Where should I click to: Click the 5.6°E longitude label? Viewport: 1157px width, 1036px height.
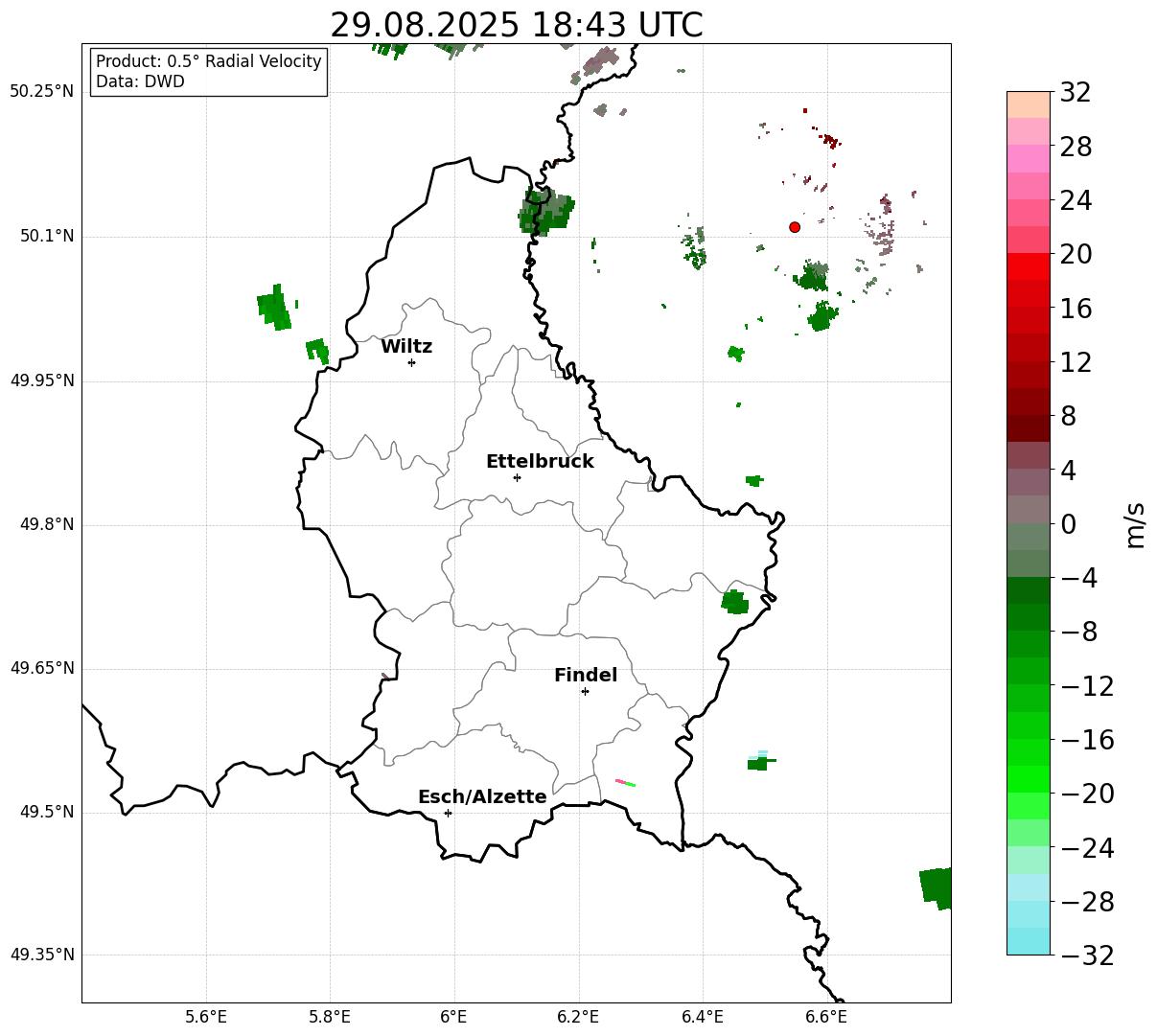click(206, 1016)
